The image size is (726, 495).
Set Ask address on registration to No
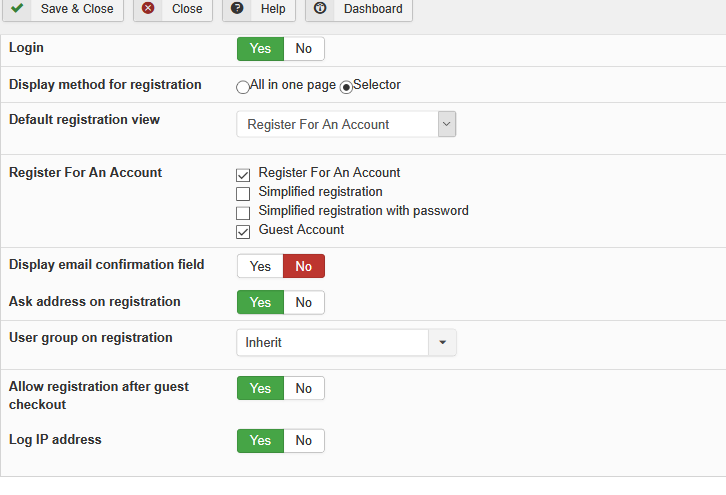coord(304,302)
